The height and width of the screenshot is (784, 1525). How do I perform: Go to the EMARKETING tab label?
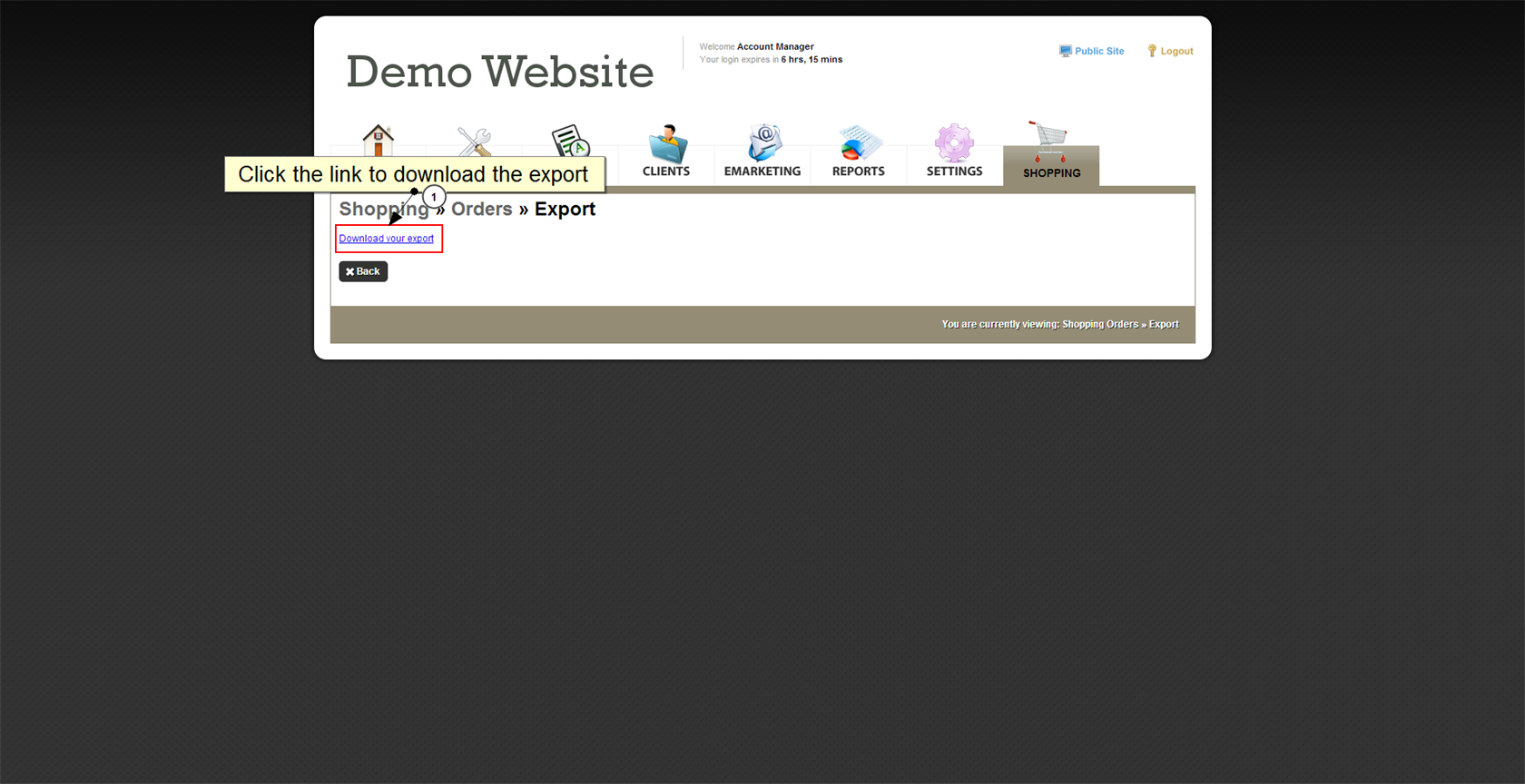tap(762, 171)
